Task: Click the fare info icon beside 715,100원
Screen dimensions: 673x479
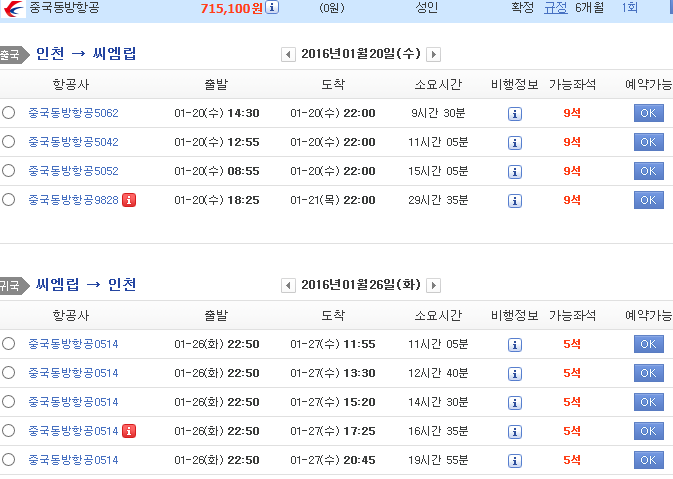Action: tap(272, 7)
